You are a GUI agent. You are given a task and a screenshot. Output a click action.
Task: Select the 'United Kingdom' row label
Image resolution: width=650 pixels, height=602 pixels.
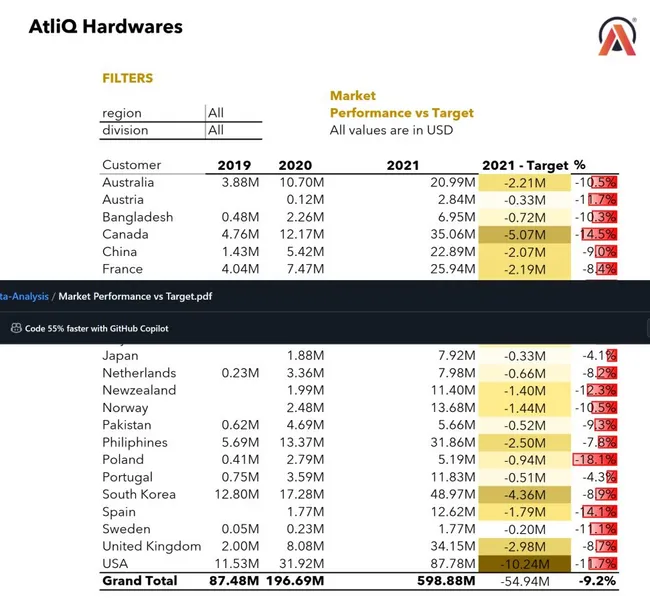point(152,546)
